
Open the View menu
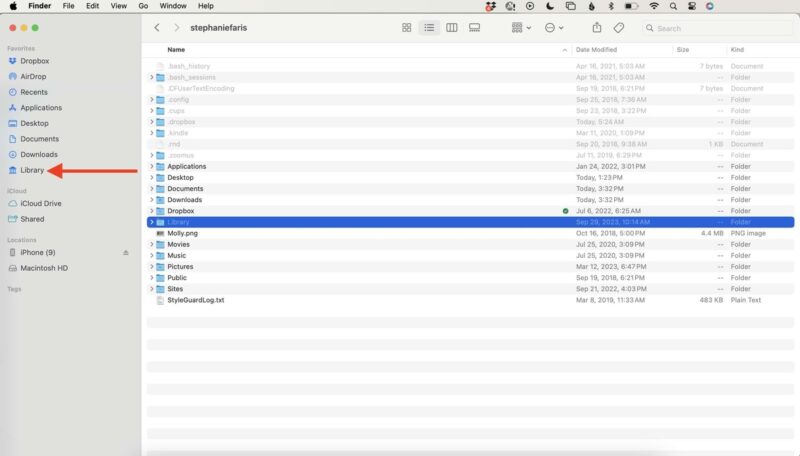[119, 6]
